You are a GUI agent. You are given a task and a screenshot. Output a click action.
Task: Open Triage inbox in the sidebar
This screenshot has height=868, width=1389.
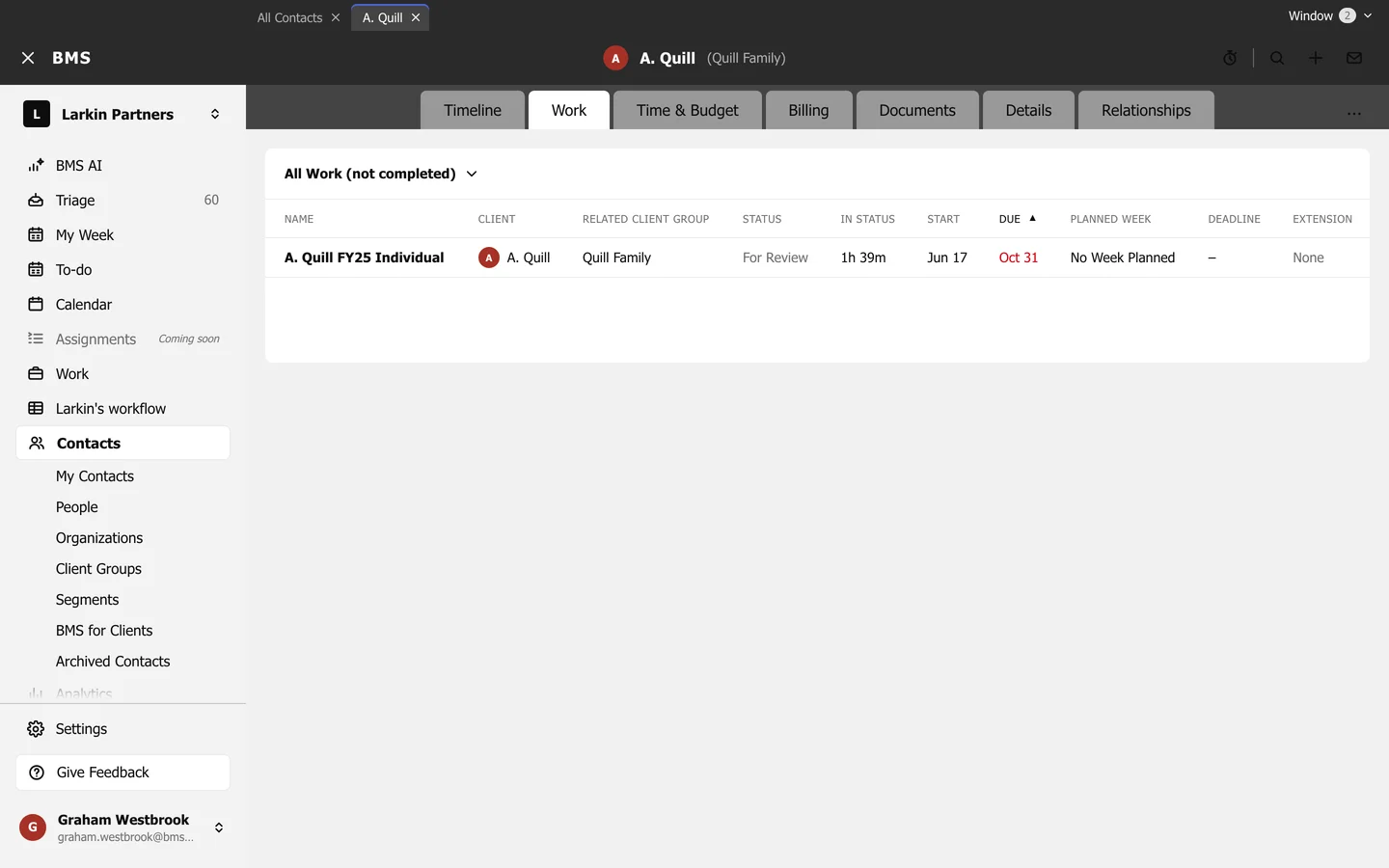pyautogui.click(x=123, y=201)
